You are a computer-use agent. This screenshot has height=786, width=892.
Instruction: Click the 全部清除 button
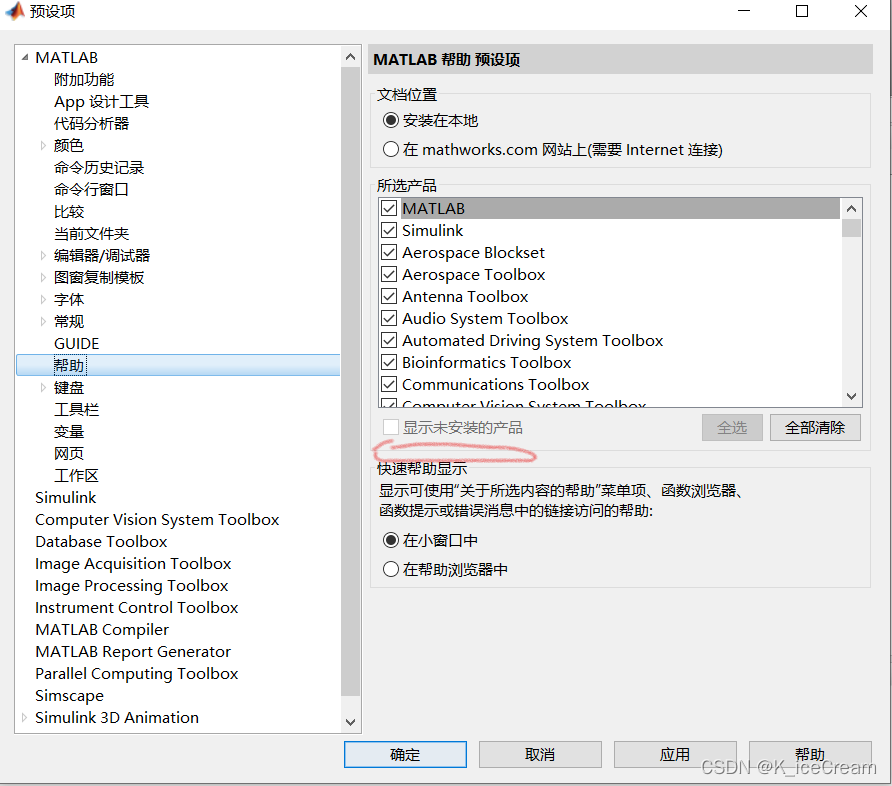pyautogui.click(x=815, y=427)
